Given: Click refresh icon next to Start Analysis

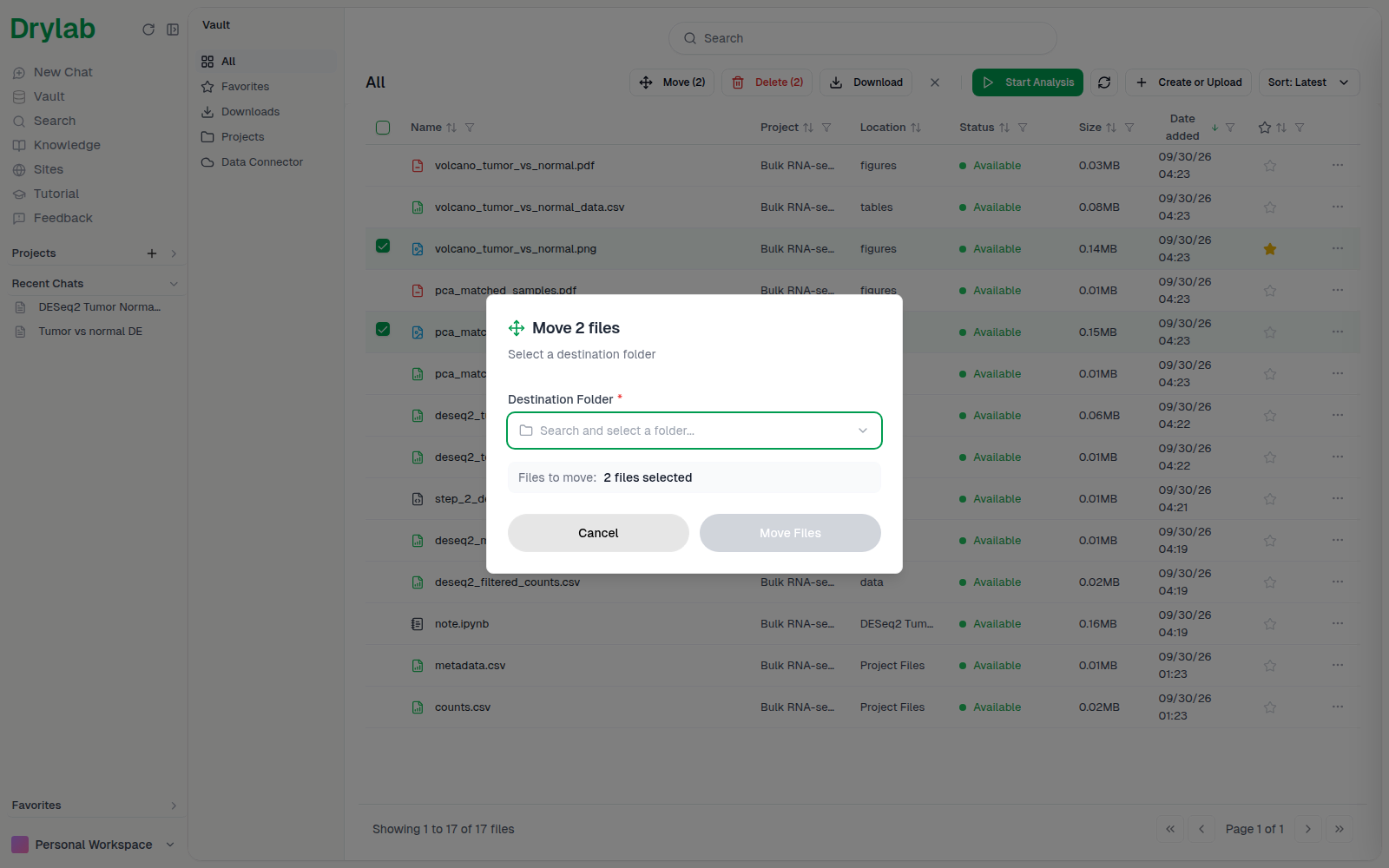Looking at the screenshot, I should (1104, 82).
